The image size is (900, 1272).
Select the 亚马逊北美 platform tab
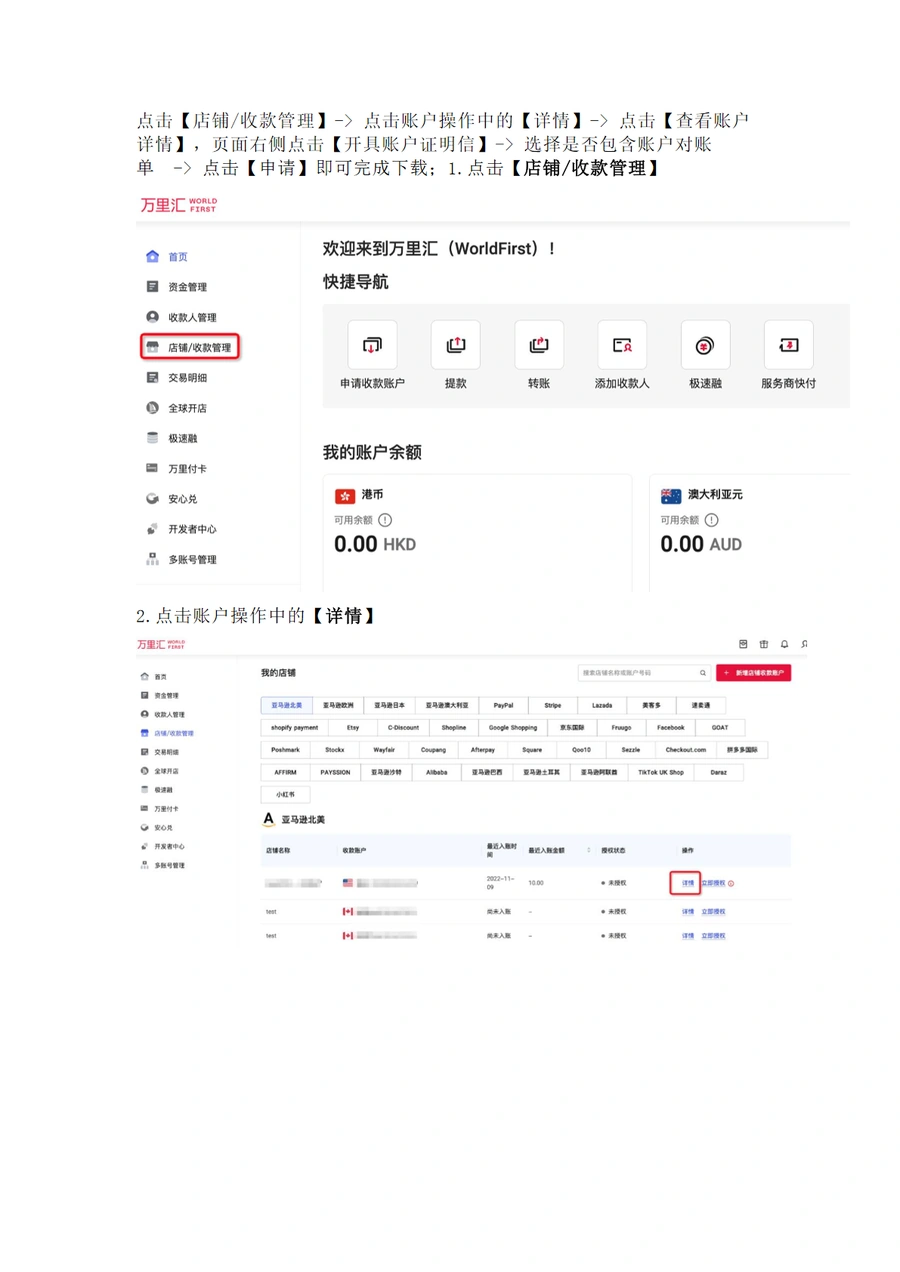tap(286, 705)
